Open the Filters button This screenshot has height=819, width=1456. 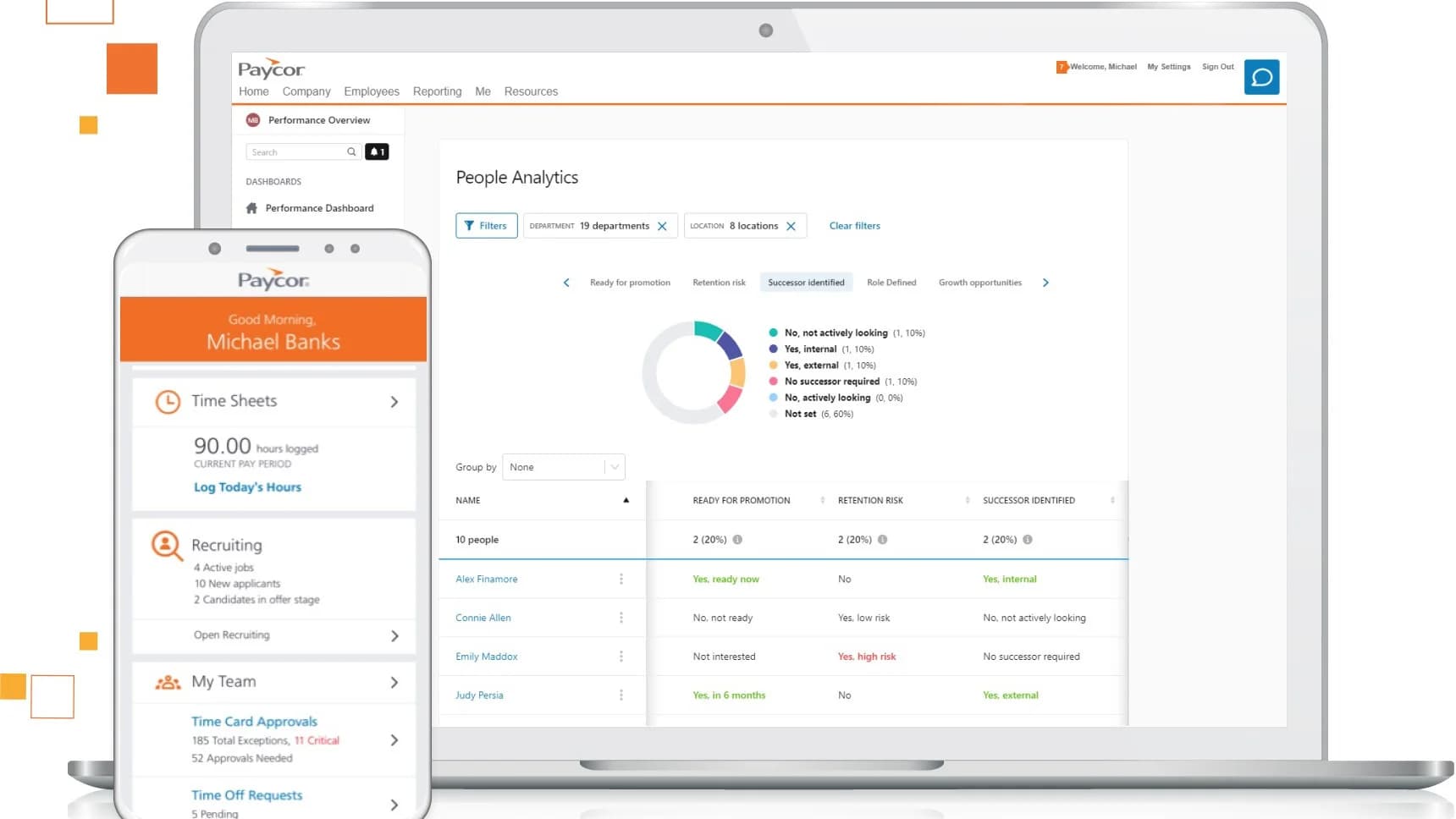pos(487,226)
